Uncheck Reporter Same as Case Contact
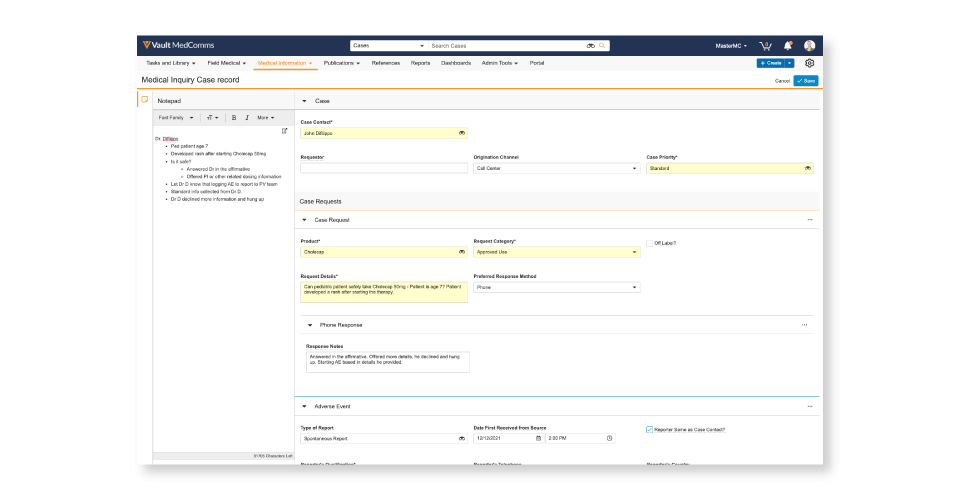This screenshot has width=960, height=500. [650, 429]
